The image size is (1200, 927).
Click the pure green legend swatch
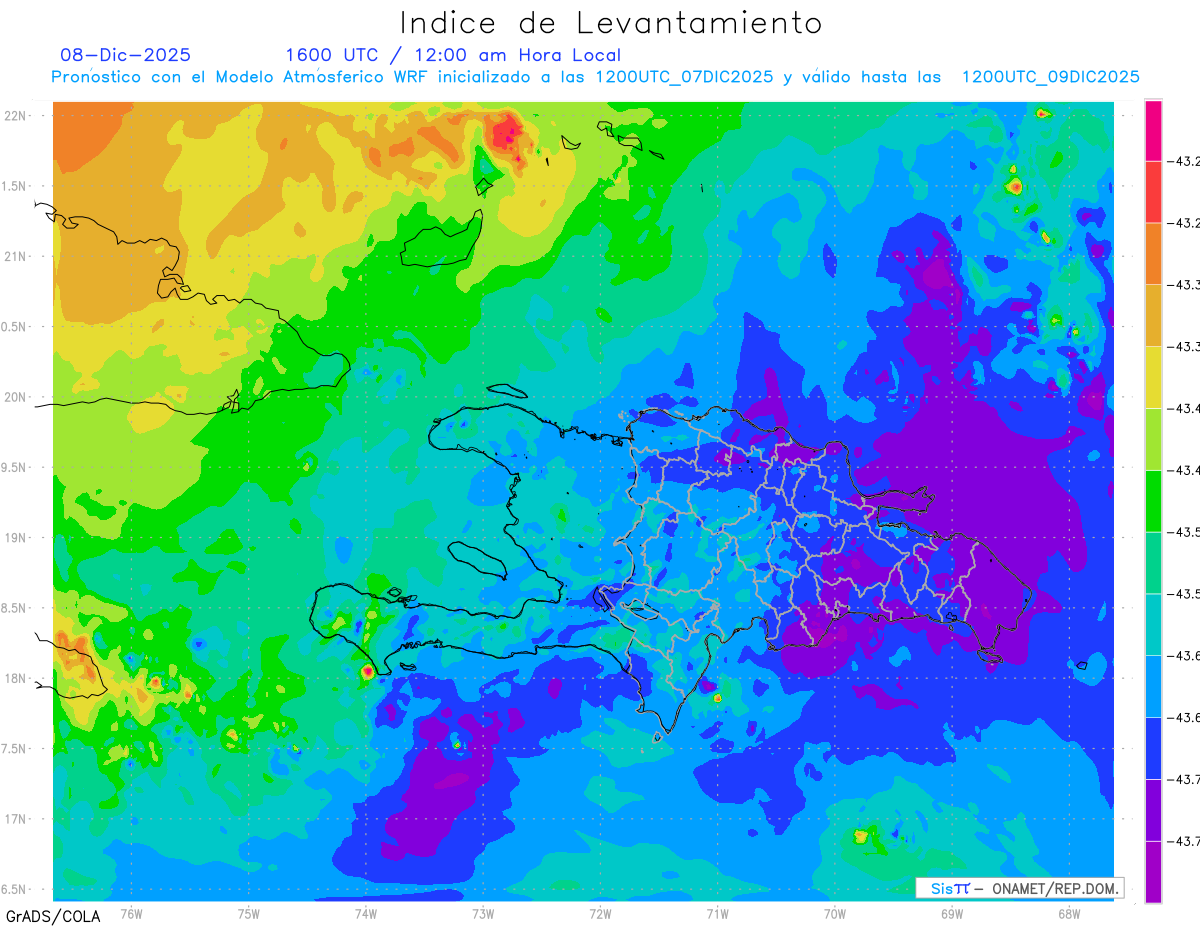[1153, 501]
